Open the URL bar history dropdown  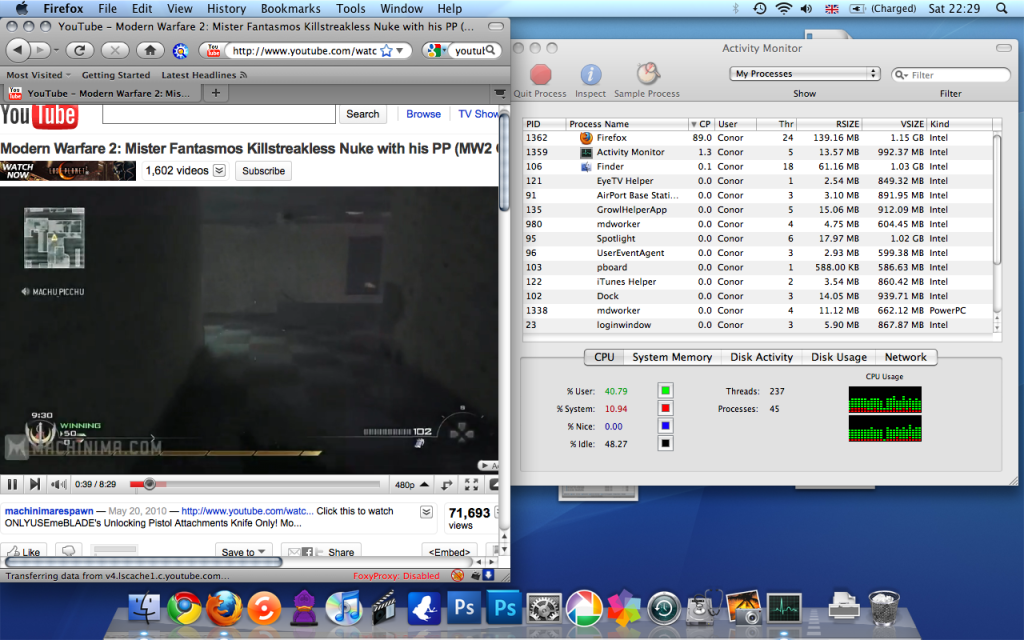pyautogui.click(x=400, y=50)
